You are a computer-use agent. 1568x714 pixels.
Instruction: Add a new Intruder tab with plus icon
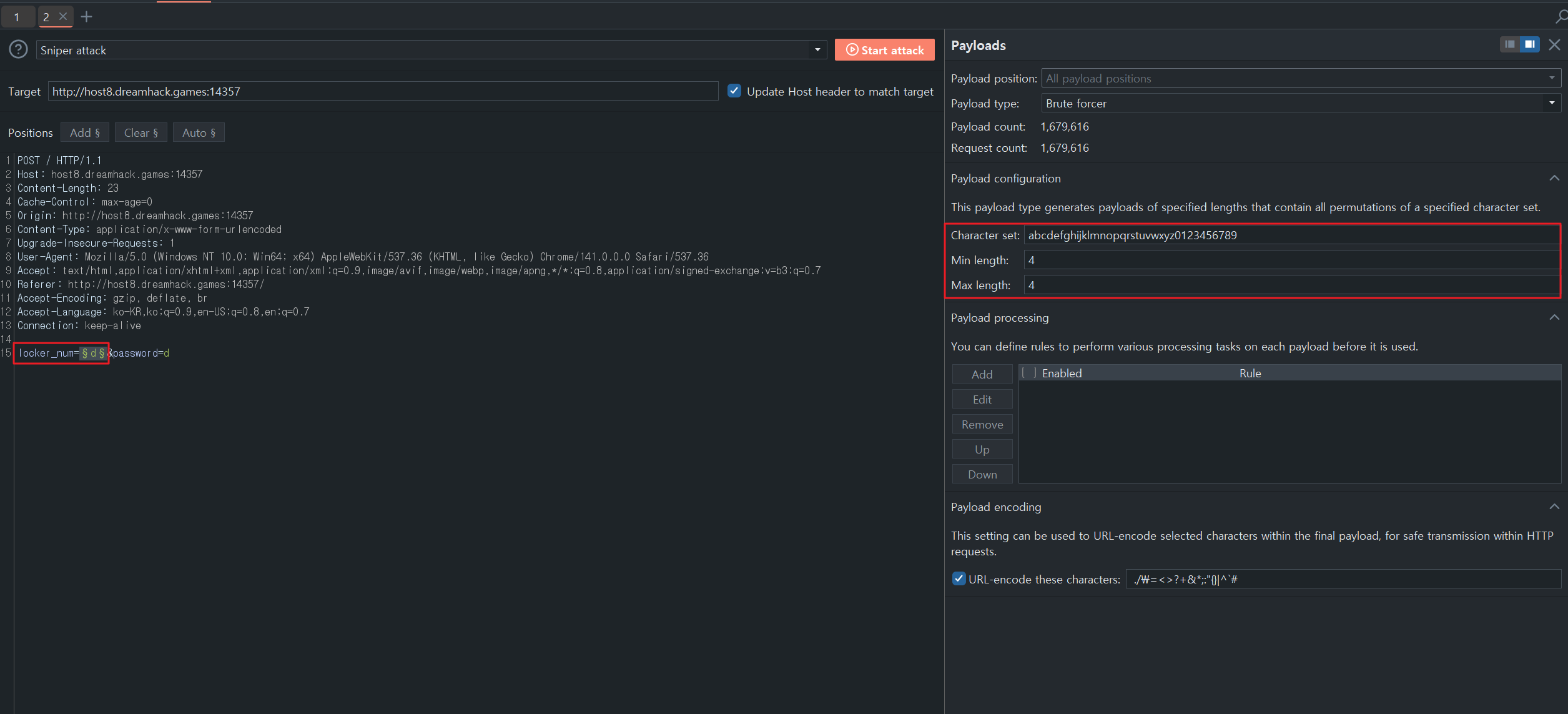tap(87, 17)
